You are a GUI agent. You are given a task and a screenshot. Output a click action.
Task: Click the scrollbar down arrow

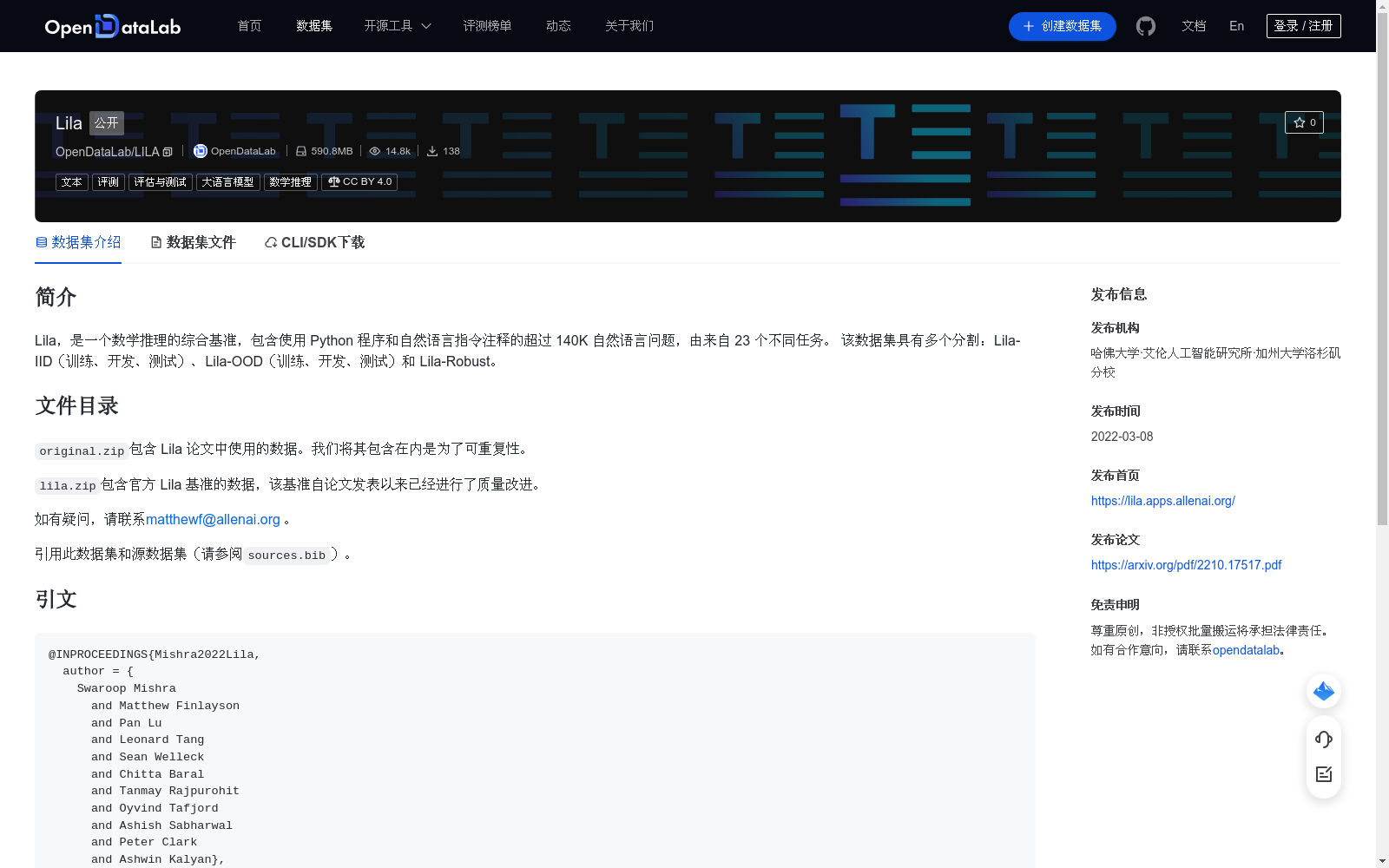click(1382, 861)
